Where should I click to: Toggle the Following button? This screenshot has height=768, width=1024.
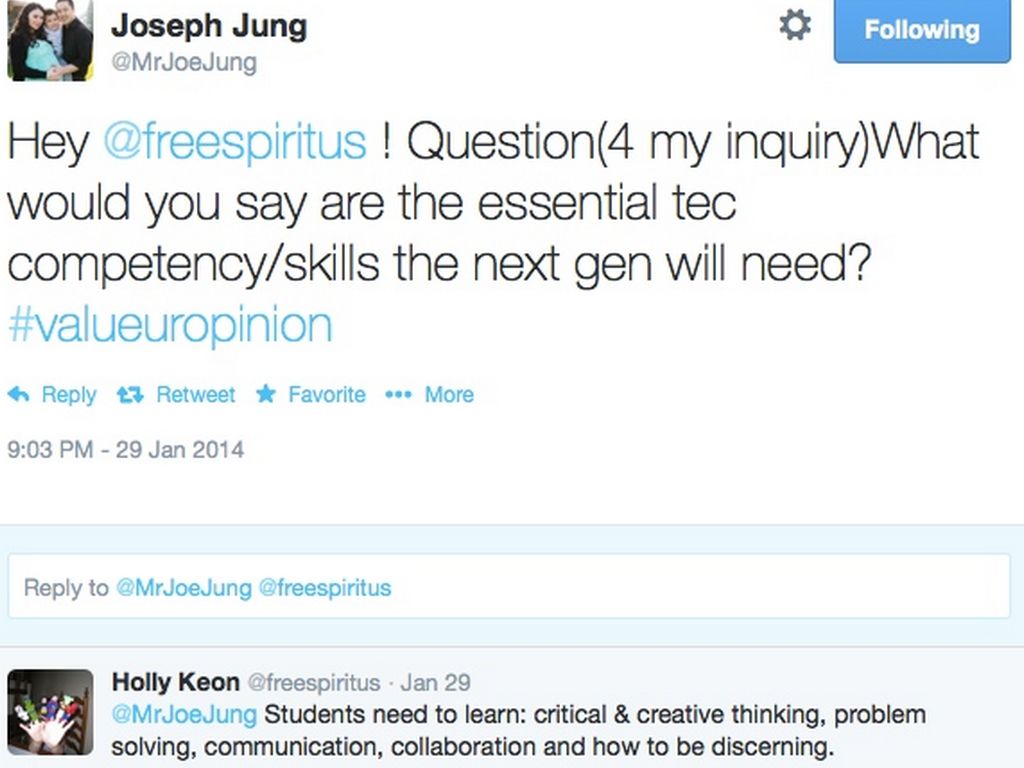(921, 30)
